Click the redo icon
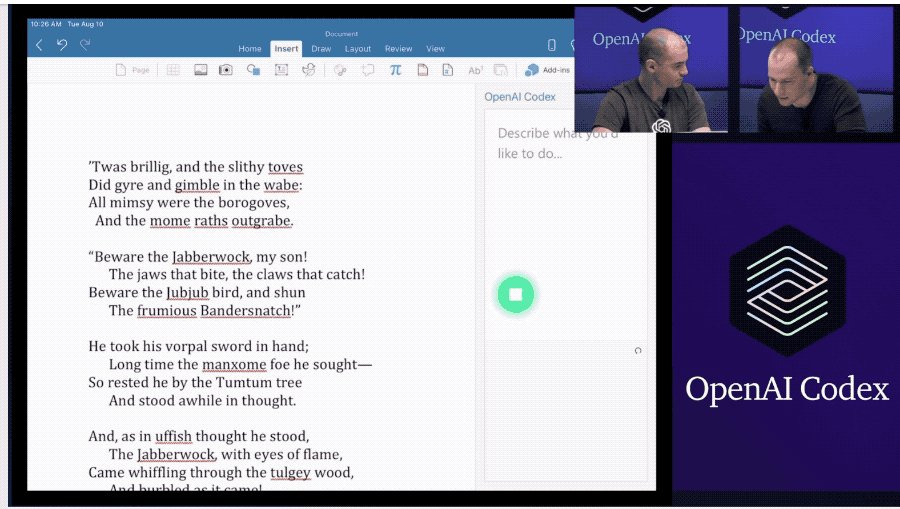 click(85, 45)
